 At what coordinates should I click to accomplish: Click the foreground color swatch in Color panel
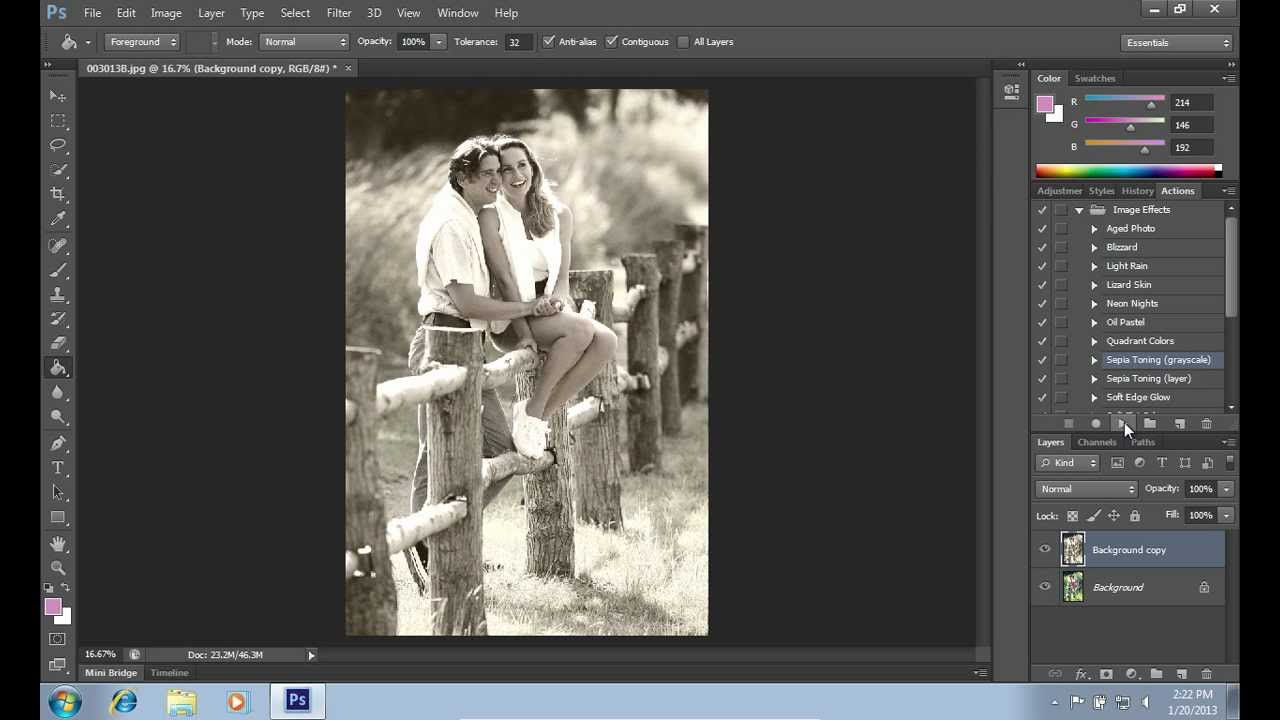1045,105
